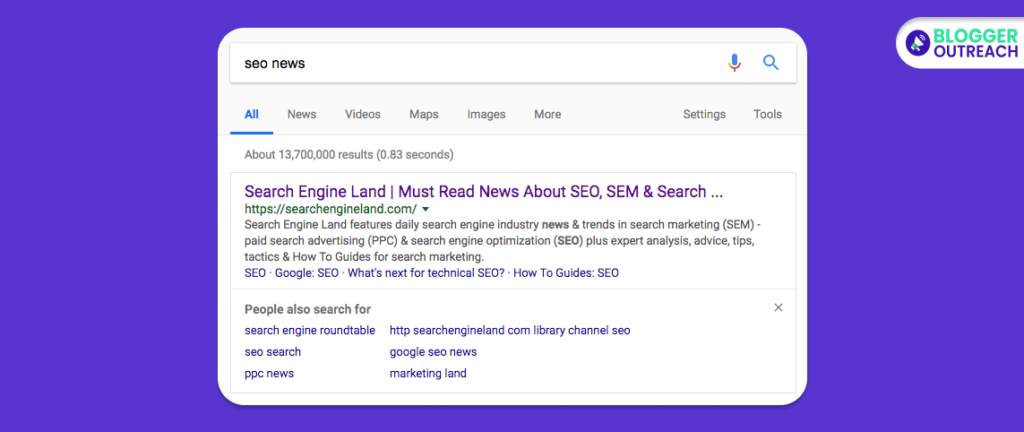The image size is (1024, 432).
Task: Search for search engine roundtable
Action: 310,330
